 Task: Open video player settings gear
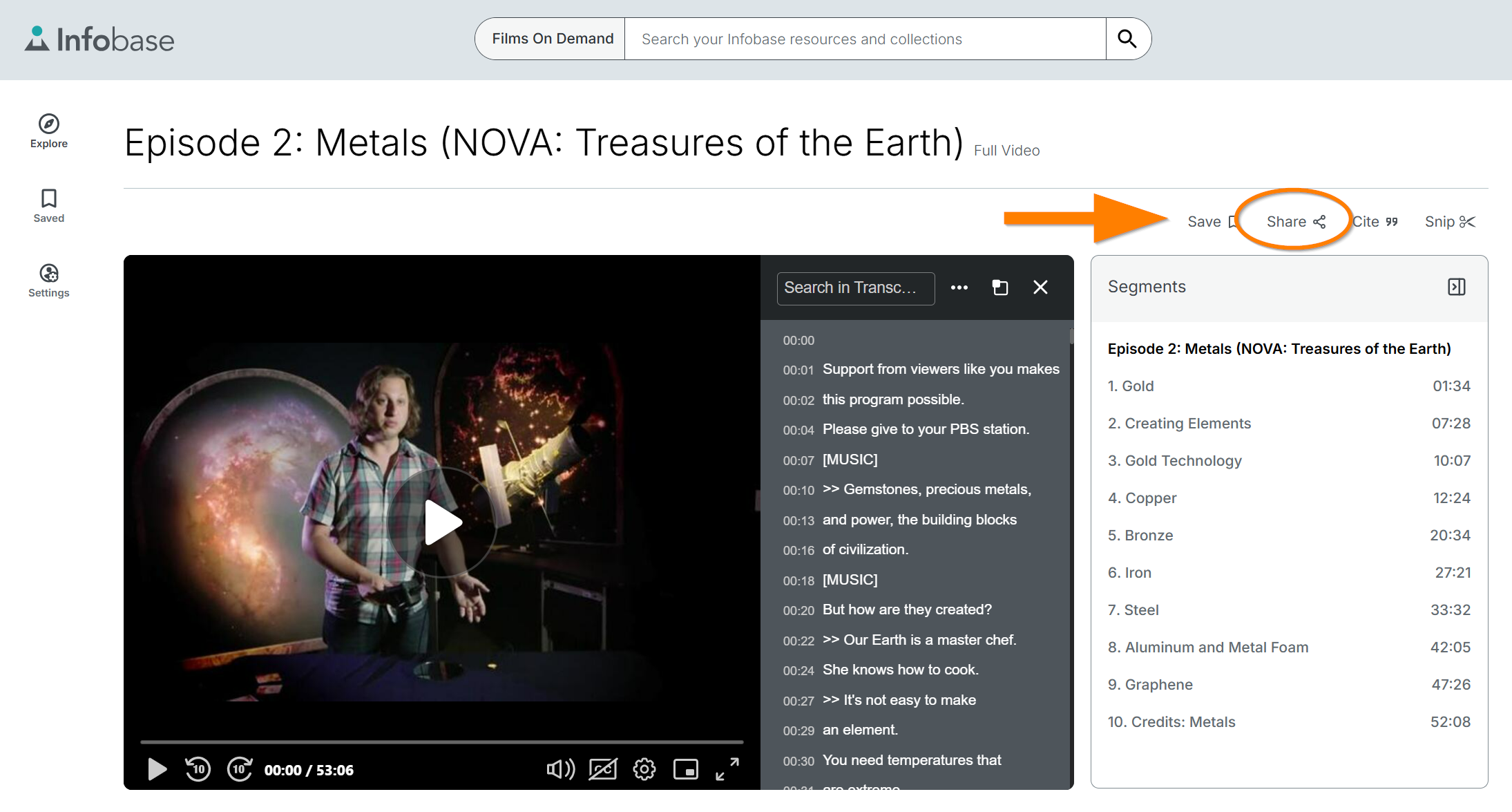(644, 769)
